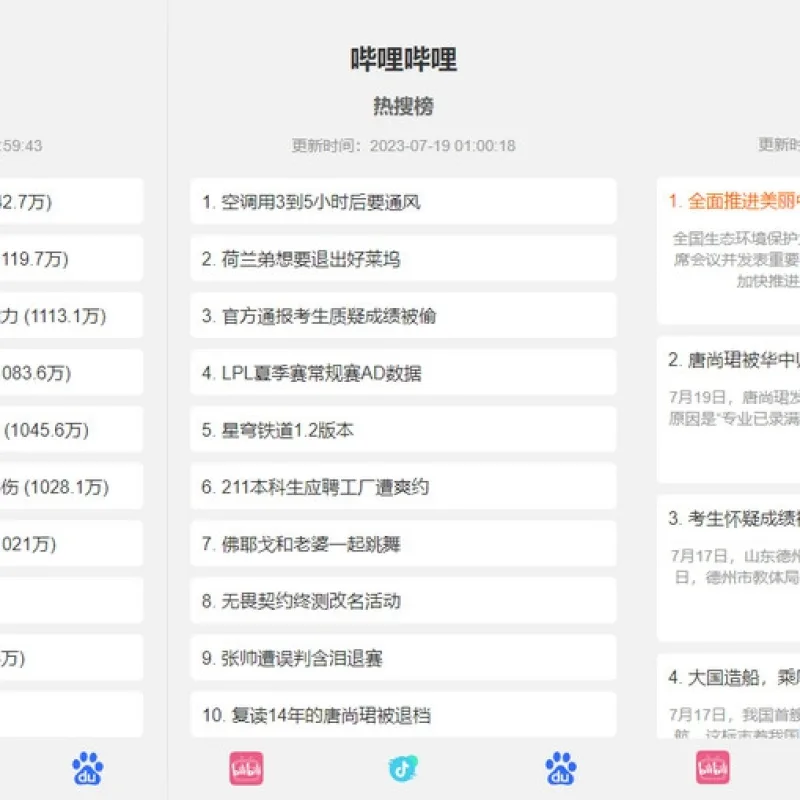This screenshot has height=800, width=800.
Task: Open right panel item 考生怀疑成绩
Action: pyautogui.click(x=728, y=568)
